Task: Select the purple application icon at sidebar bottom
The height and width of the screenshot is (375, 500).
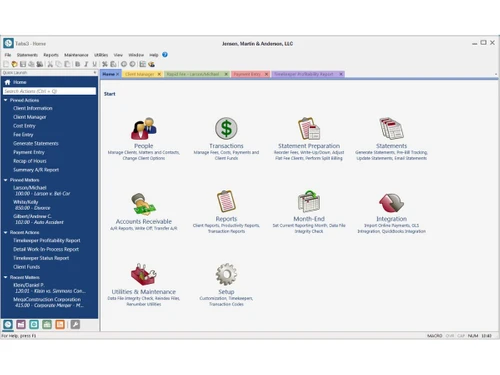Action: (21, 324)
